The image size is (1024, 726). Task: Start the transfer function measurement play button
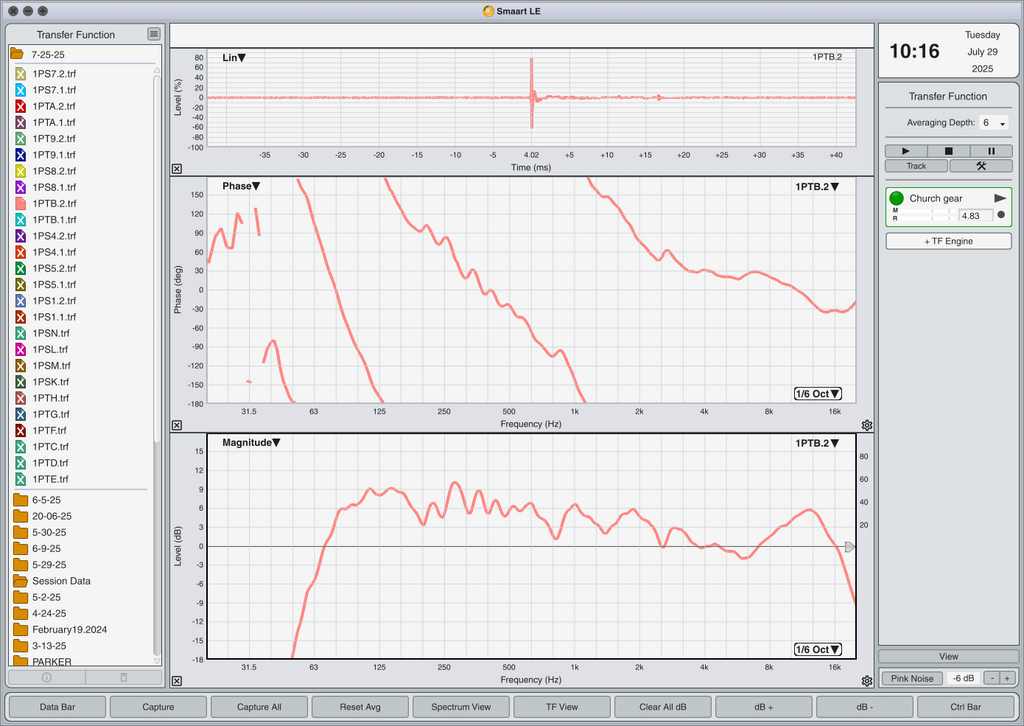[906, 151]
